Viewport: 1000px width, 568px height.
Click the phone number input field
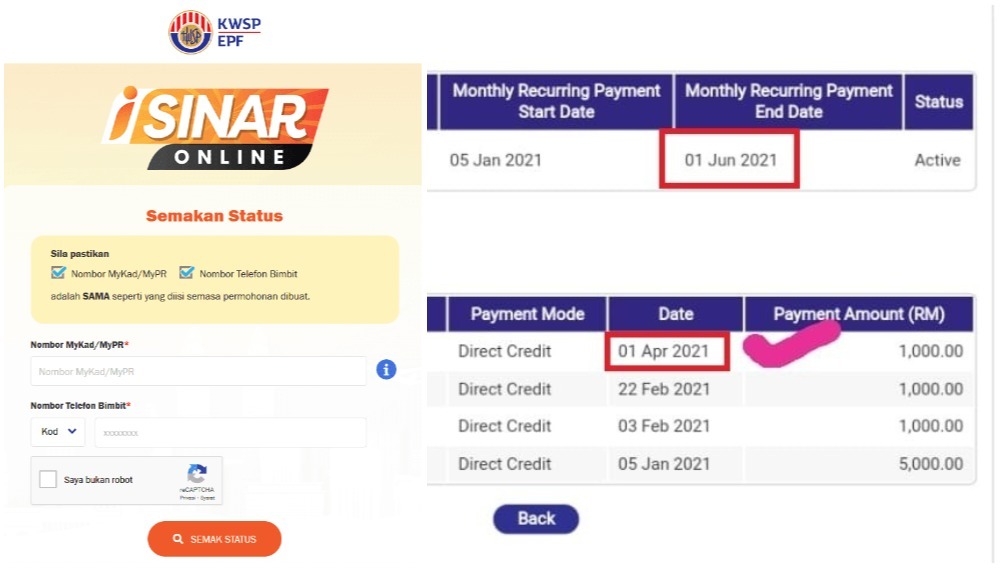coord(230,432)
